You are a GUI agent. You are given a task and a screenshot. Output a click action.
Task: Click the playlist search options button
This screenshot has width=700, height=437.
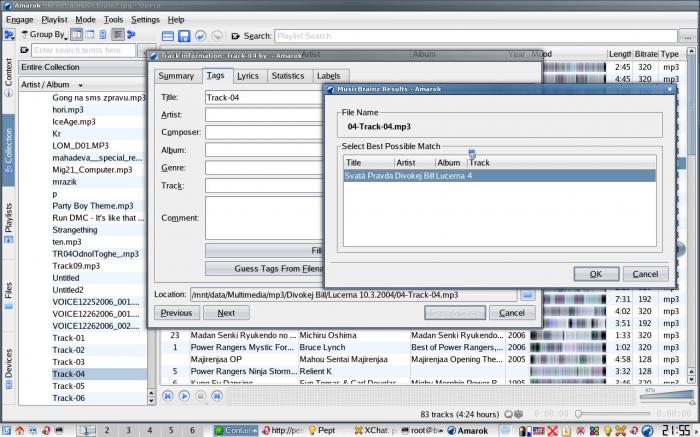coord(688,36)
